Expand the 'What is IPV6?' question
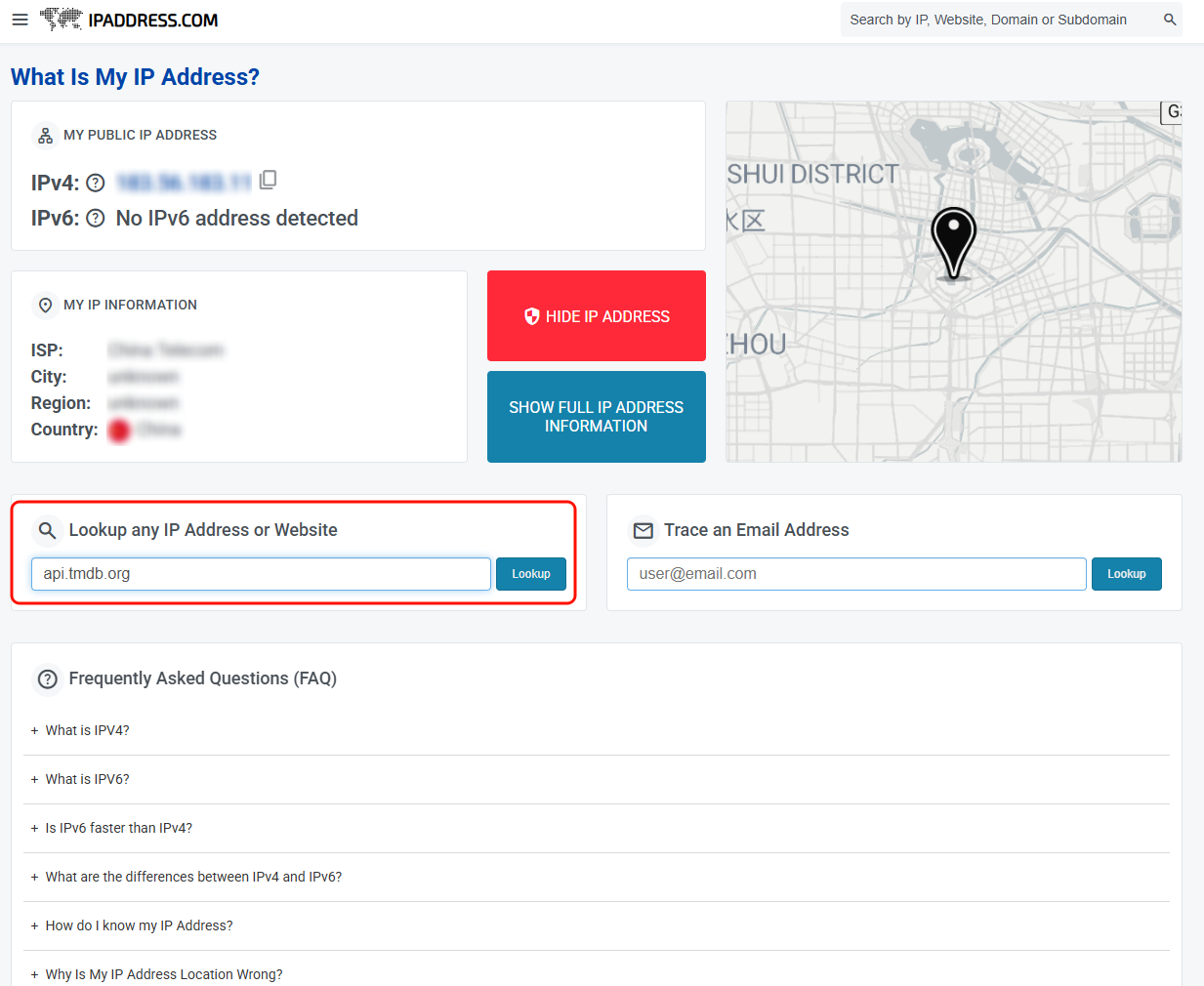The height and width of the screenshot is (986, 1204). (x=87, y=779)
